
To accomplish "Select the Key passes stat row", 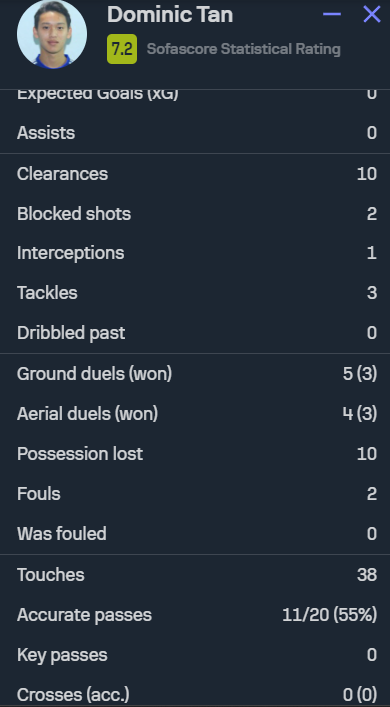I will pyautogui.click(x=195, y=655).
